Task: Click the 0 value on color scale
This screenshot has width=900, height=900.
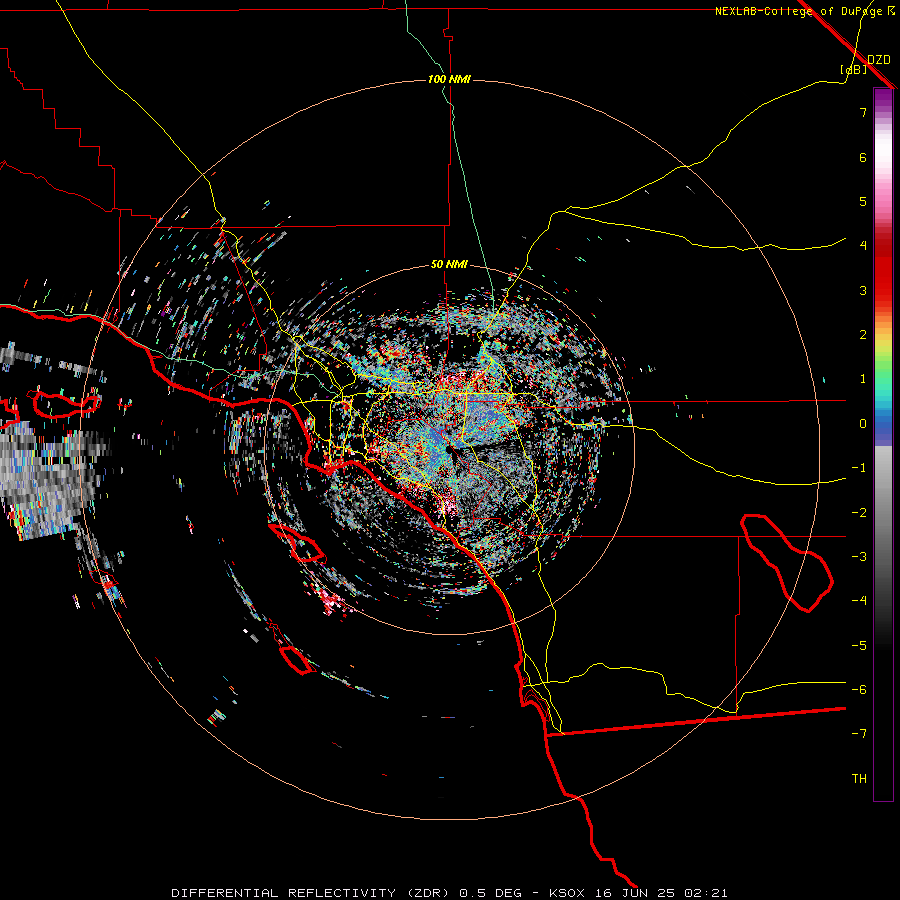Action: (x=863, y=424)
